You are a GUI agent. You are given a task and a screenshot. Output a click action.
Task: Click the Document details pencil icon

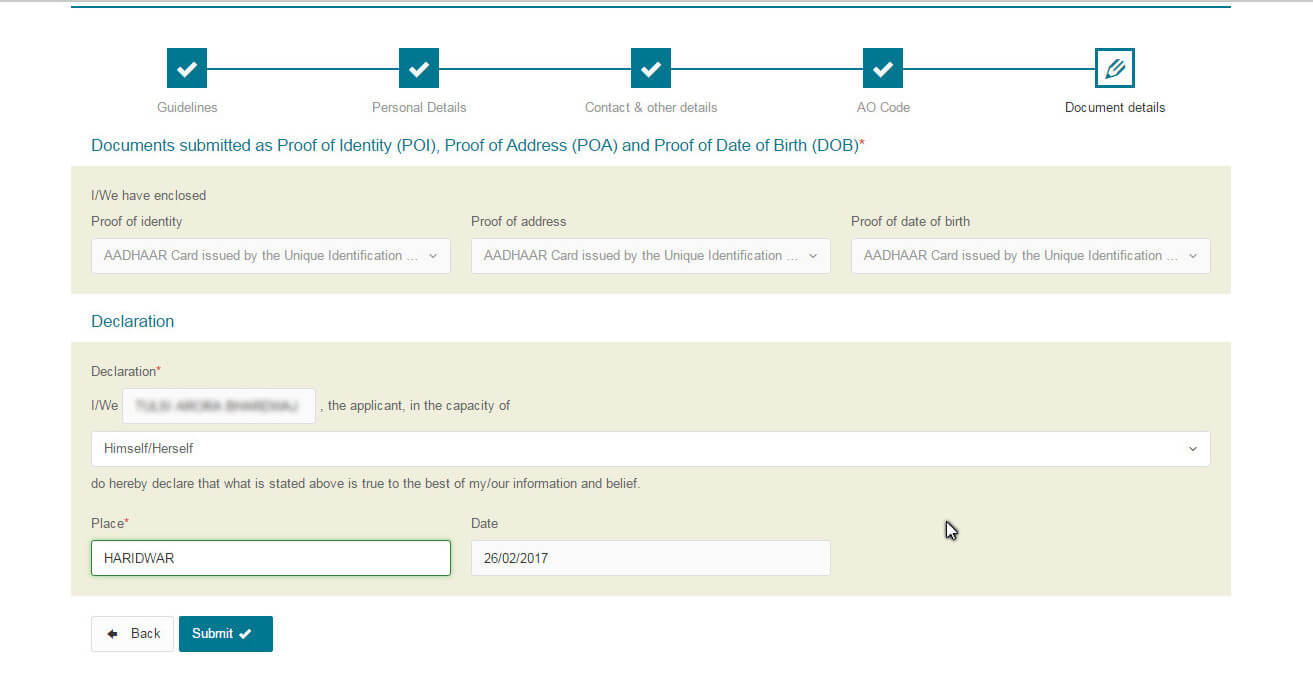pos(1114,67)
